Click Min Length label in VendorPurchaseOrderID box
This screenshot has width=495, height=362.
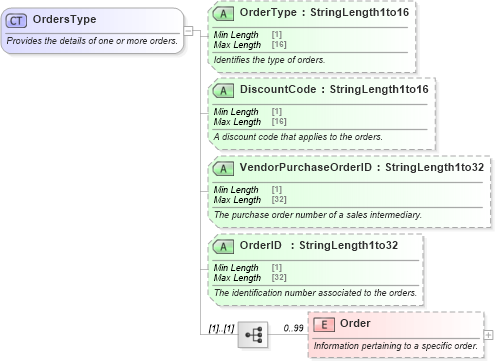pyautogui.click(x=236, y=190)
